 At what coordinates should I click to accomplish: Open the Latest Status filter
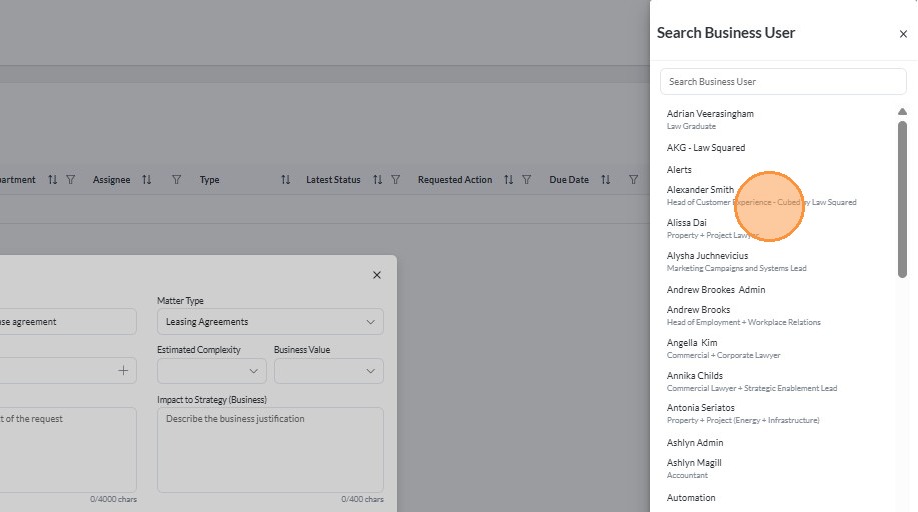pyautogui.click(x=395, y=180)
